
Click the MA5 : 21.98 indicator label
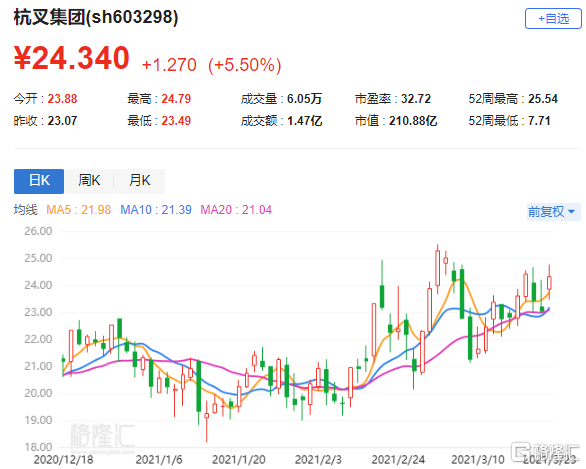pos(78,210)
